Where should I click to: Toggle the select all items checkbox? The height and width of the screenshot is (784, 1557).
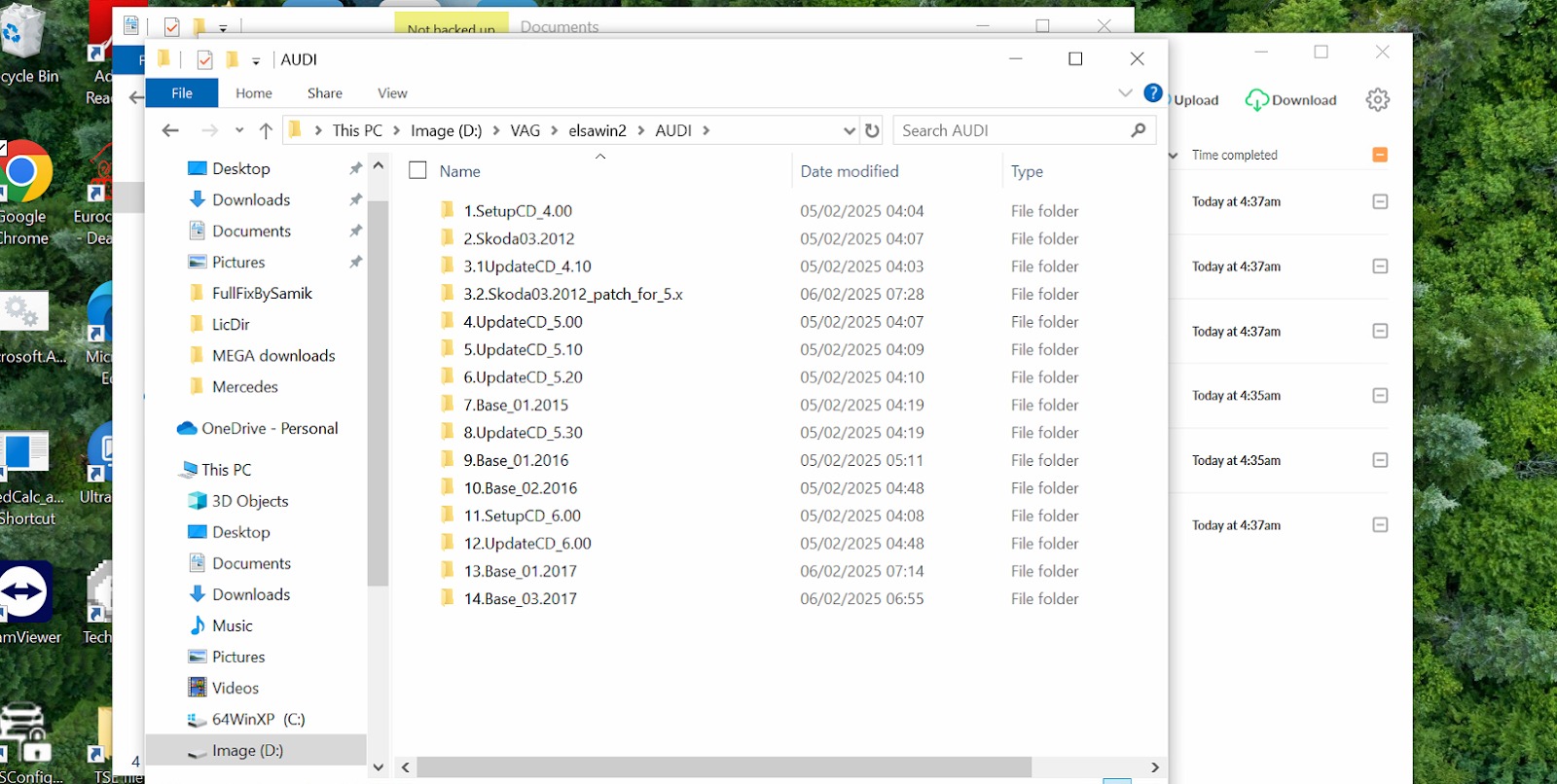418,170
